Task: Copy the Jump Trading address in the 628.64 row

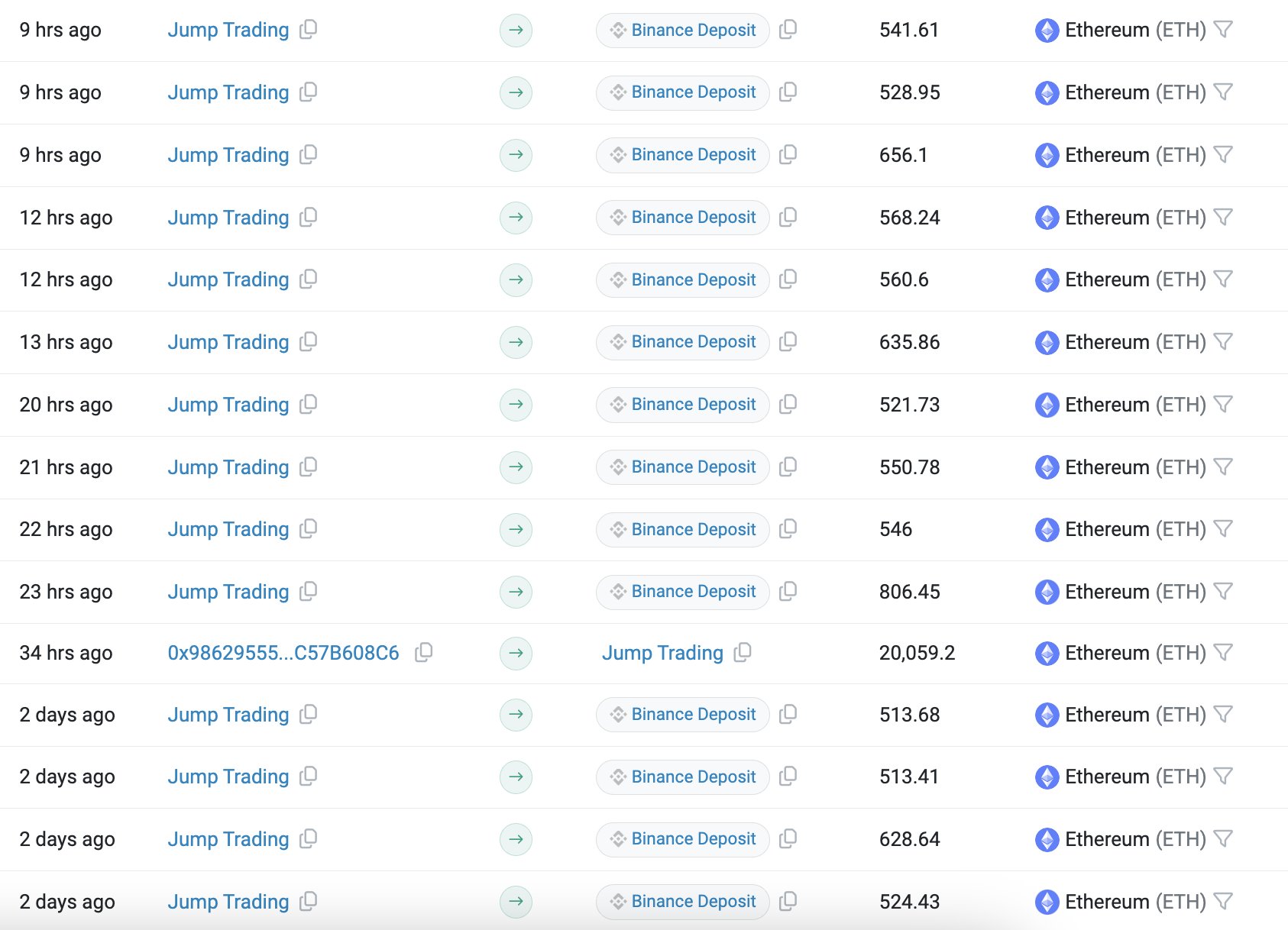Action: (309, 839)
